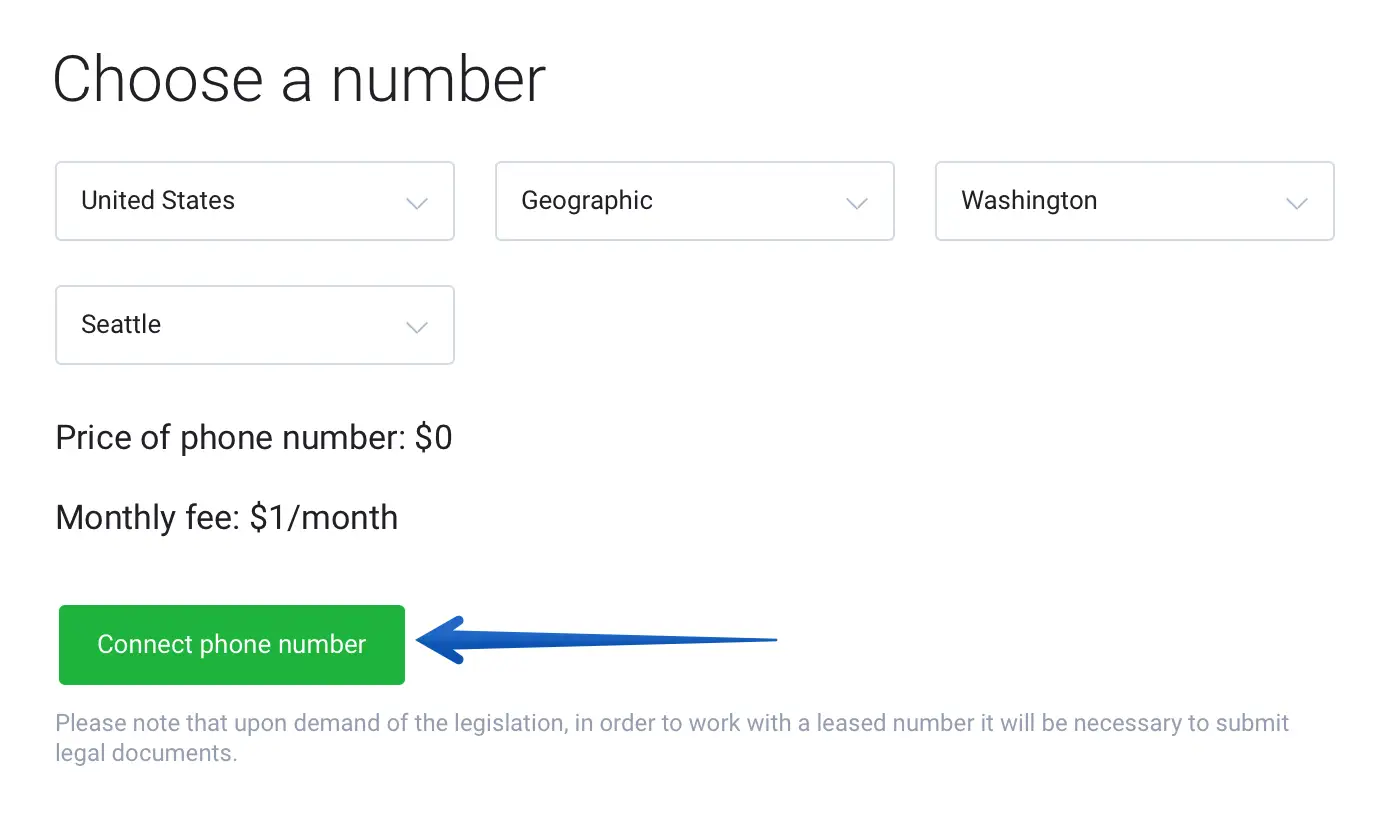The width and height of the screenshot is (1387, 816).
Task: Click the legal documents note below the button
Action: [672, 738]
